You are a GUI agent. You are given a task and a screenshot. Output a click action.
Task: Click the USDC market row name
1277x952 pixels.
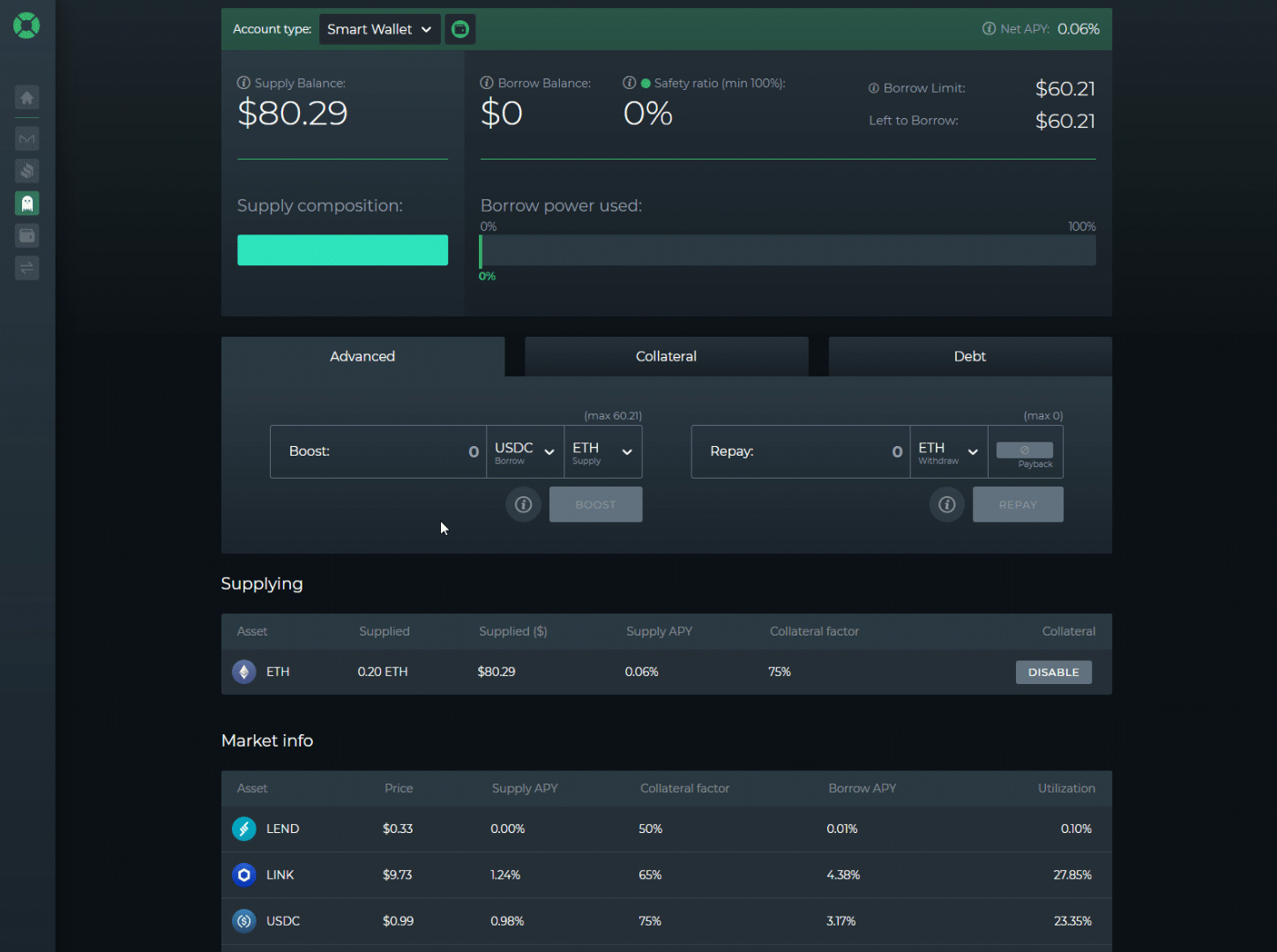(x=283, y=921)
